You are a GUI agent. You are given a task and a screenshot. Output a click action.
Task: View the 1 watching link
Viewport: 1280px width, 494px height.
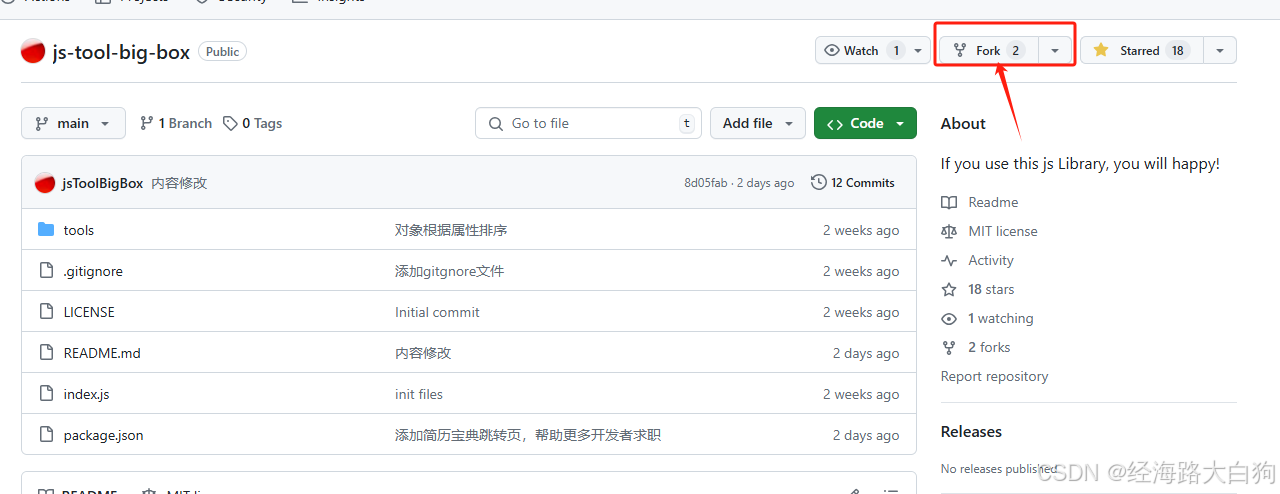point(1001,318)
